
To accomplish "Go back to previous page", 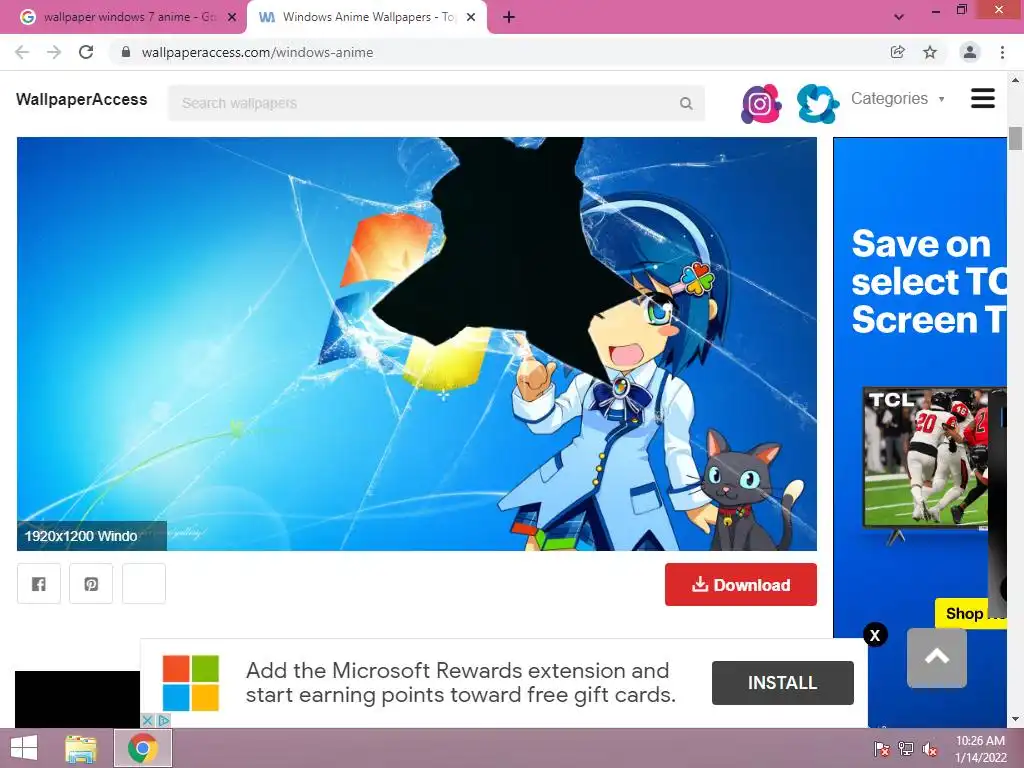I will coord(22,52).
